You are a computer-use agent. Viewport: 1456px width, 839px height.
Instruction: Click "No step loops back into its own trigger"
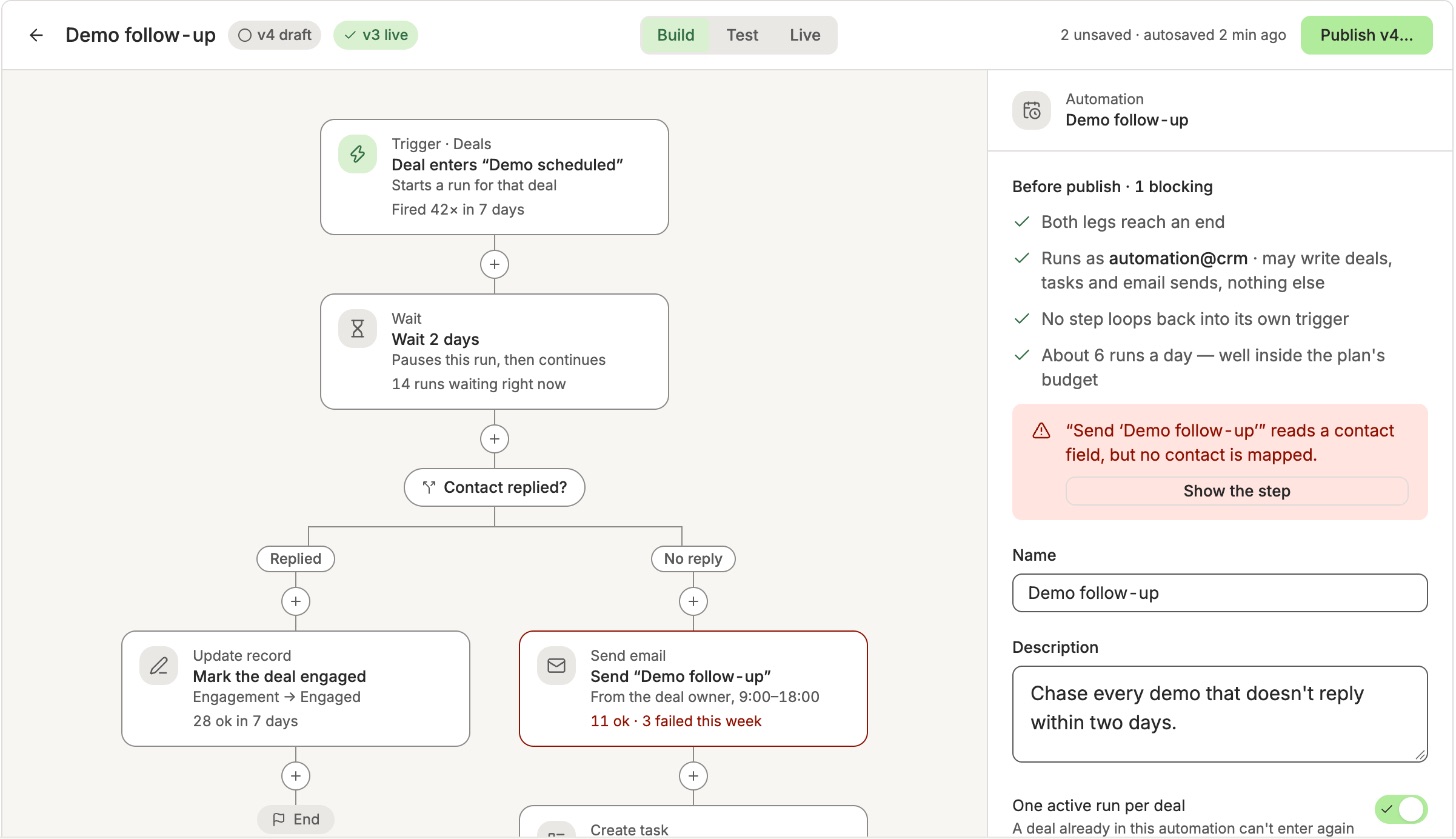click(x=1195, y=319)
